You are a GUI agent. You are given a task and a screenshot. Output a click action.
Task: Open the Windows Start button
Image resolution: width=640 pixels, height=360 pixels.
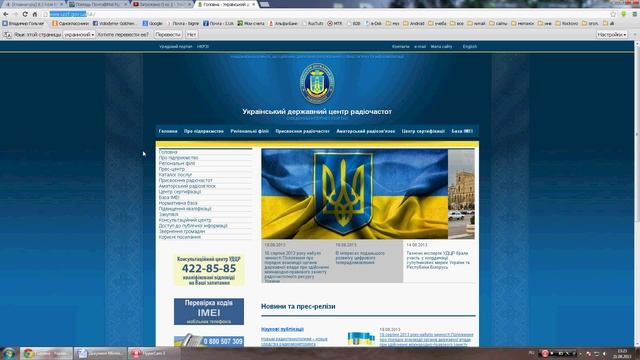click(x=9, y=353)
